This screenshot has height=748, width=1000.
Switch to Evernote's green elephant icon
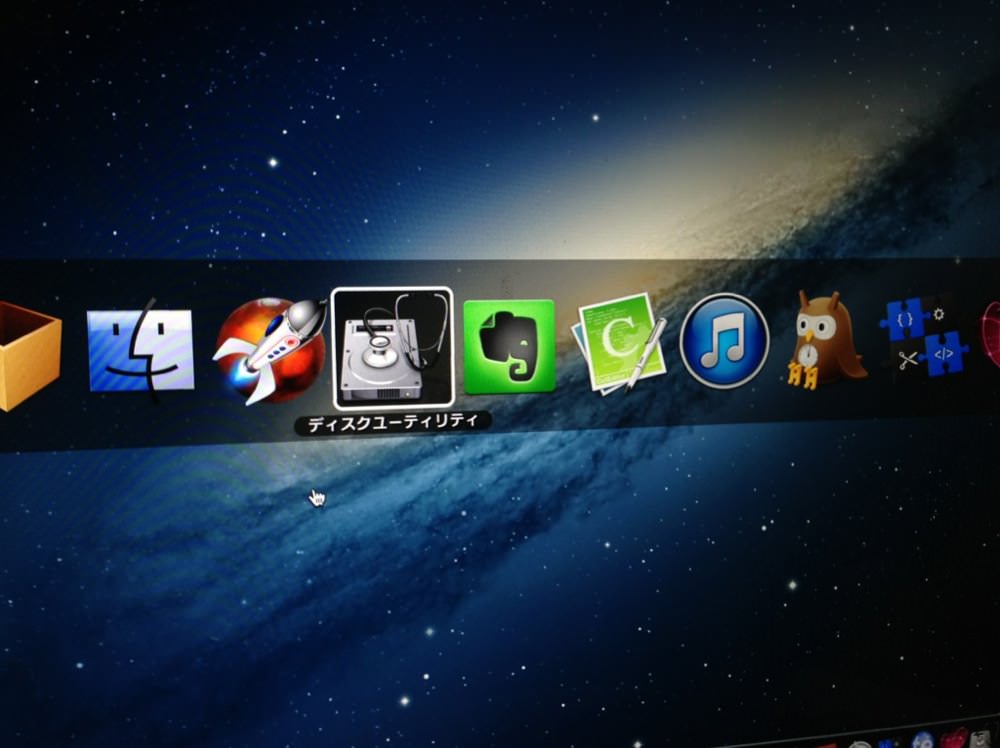click(509, 346)
